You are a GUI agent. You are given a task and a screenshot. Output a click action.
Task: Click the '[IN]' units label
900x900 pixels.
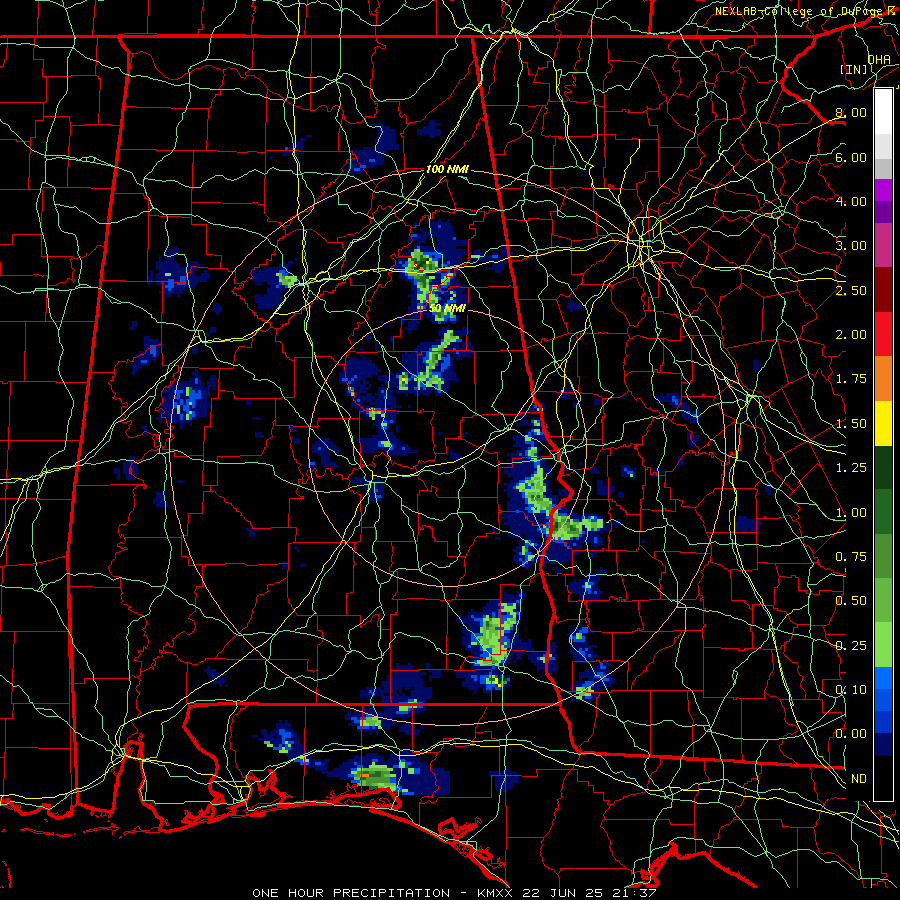coord(854,69)
